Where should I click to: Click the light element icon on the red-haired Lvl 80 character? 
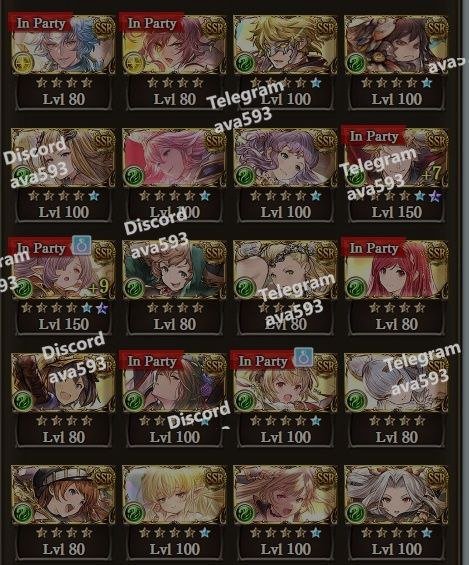pos(135,62)
